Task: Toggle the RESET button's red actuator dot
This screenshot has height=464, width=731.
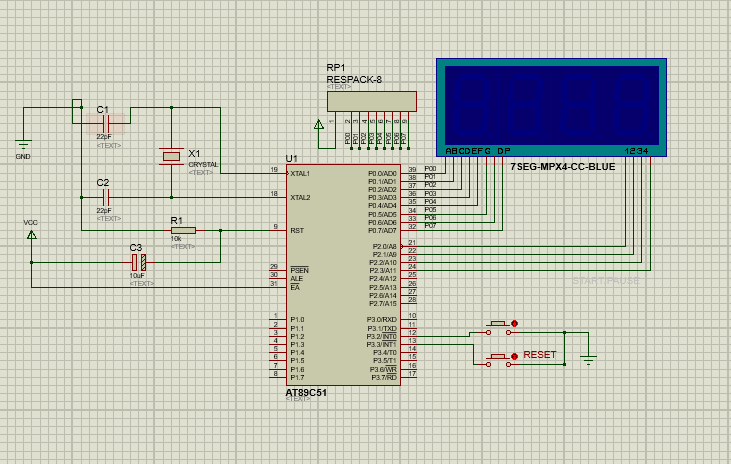Action: pos(515,356)
